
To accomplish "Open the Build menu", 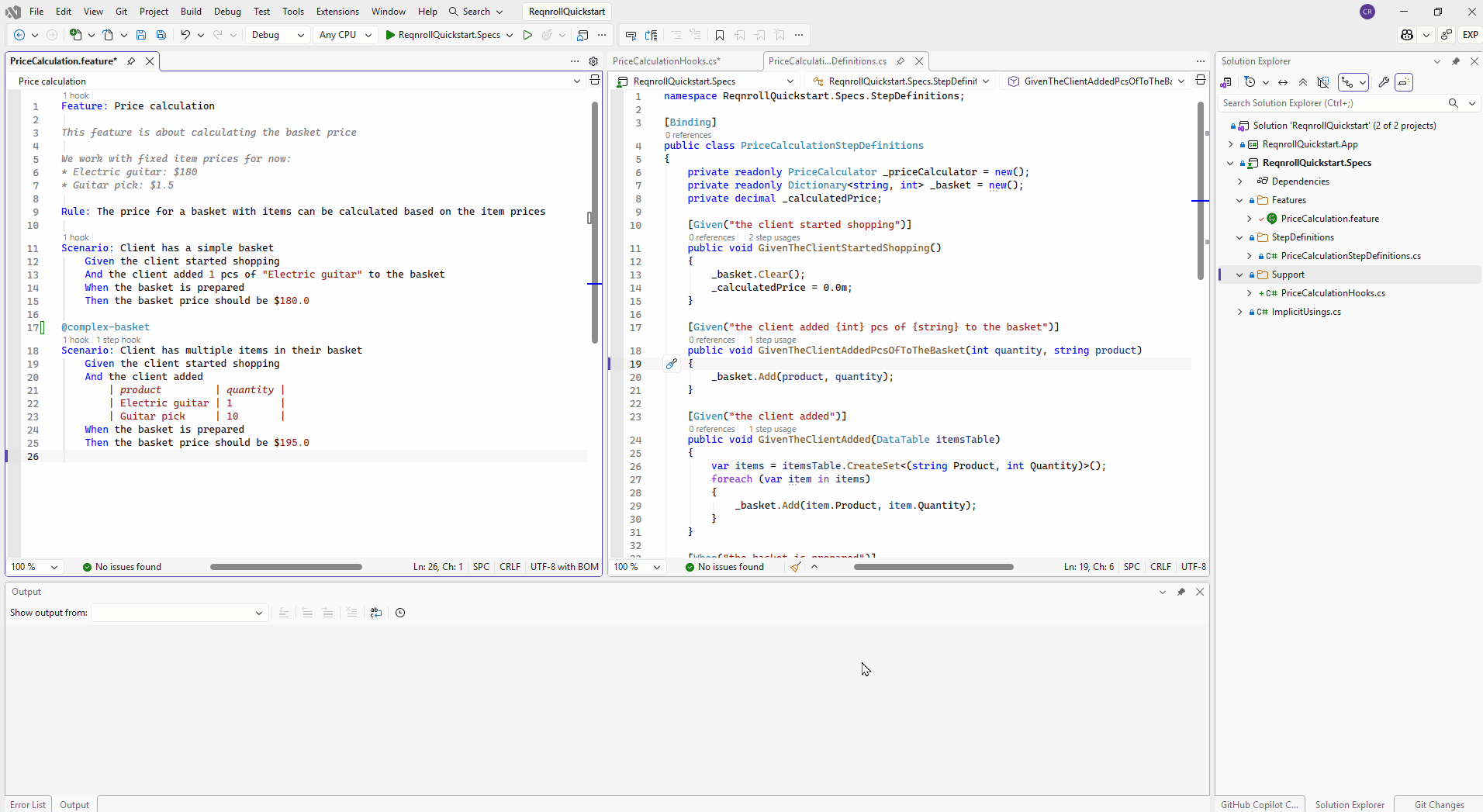I will click(191, 12).
